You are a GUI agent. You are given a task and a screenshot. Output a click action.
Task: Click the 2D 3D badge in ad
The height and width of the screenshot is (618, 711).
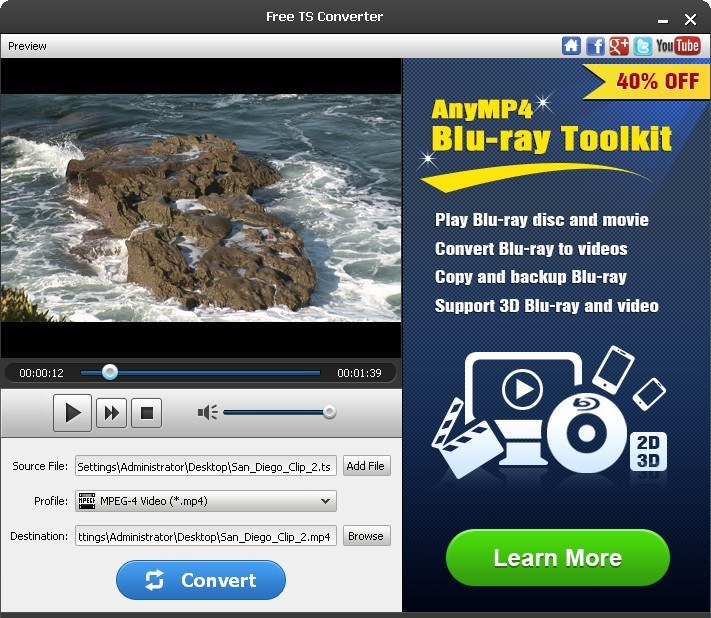pyautogui.click(x=648, y=452)
